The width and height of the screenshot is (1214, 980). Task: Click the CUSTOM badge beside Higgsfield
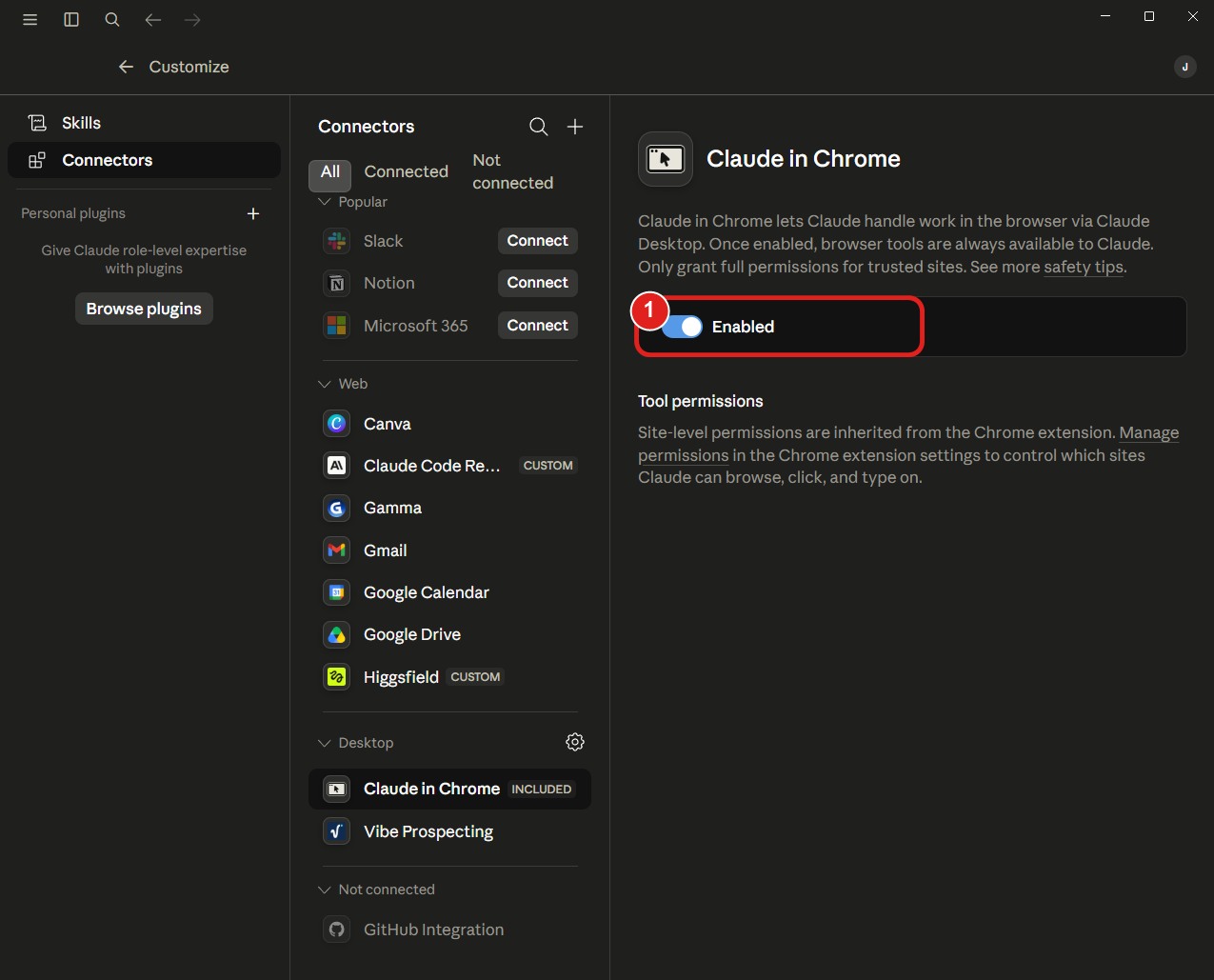tap(475, 677)
